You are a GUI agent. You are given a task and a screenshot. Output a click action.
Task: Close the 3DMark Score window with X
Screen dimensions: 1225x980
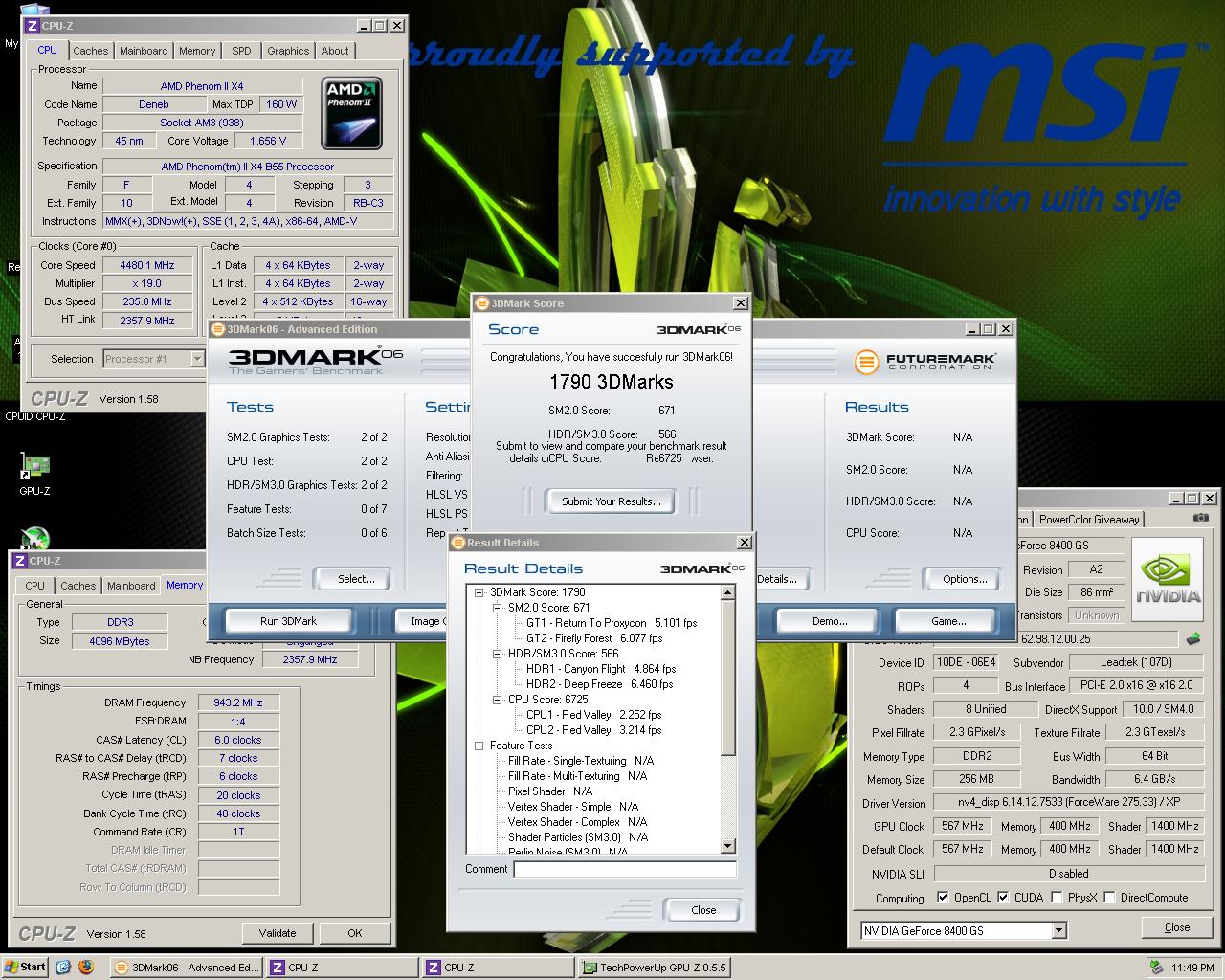tap(740, 303)
